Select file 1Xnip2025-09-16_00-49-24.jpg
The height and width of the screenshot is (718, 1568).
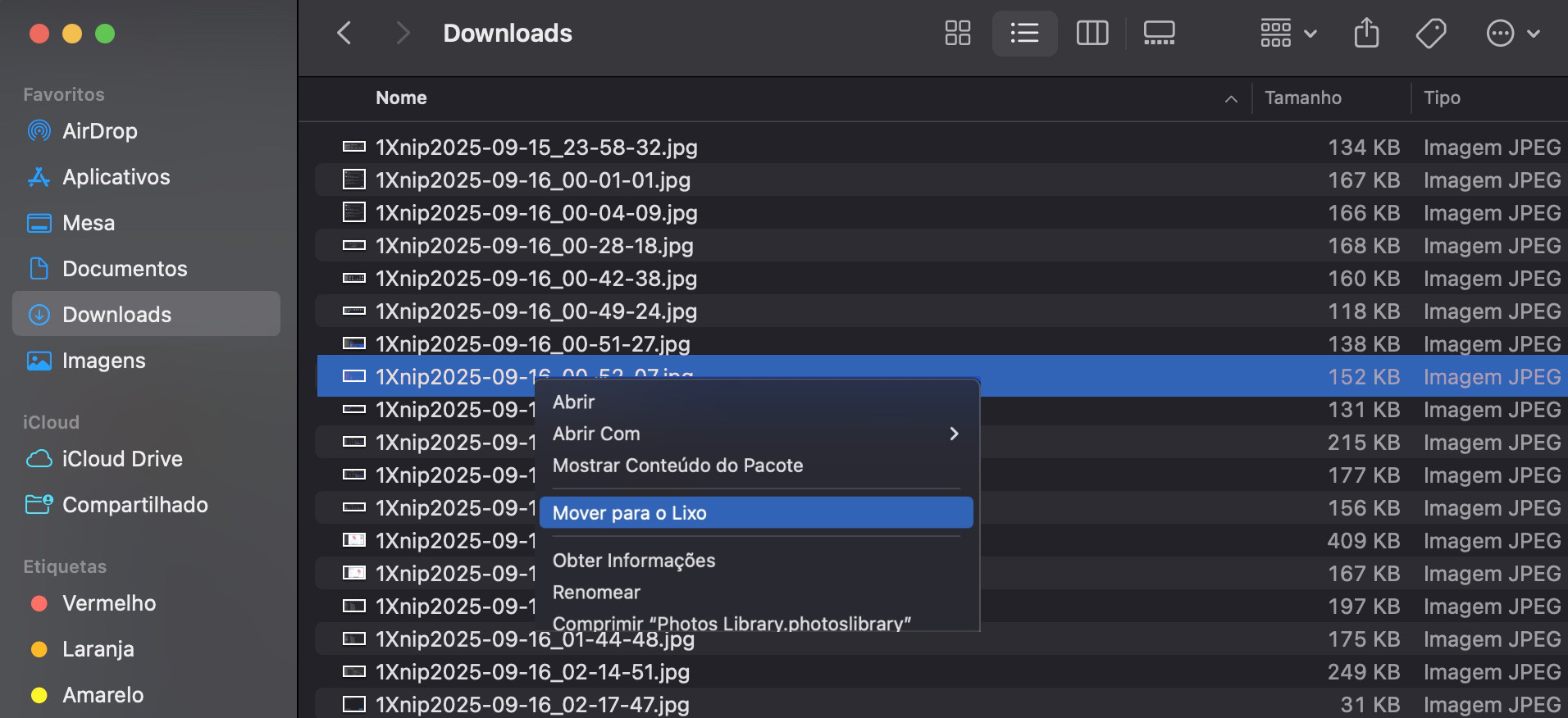[536, 311]
